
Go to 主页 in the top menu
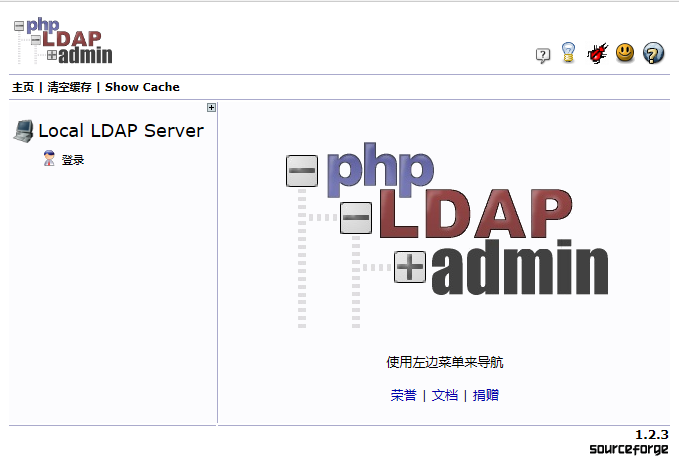23,87
